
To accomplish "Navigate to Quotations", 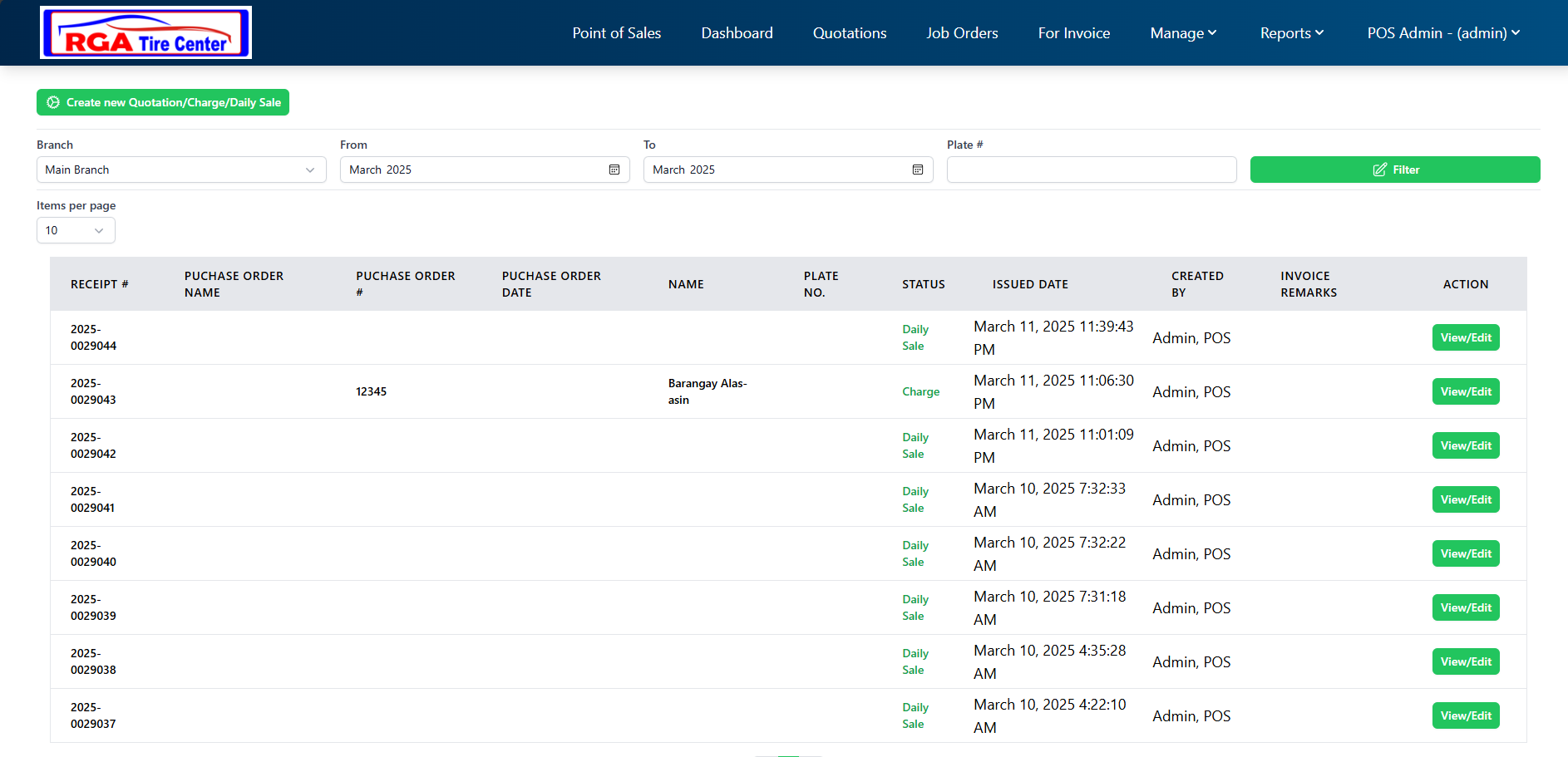I will [850, 33].
